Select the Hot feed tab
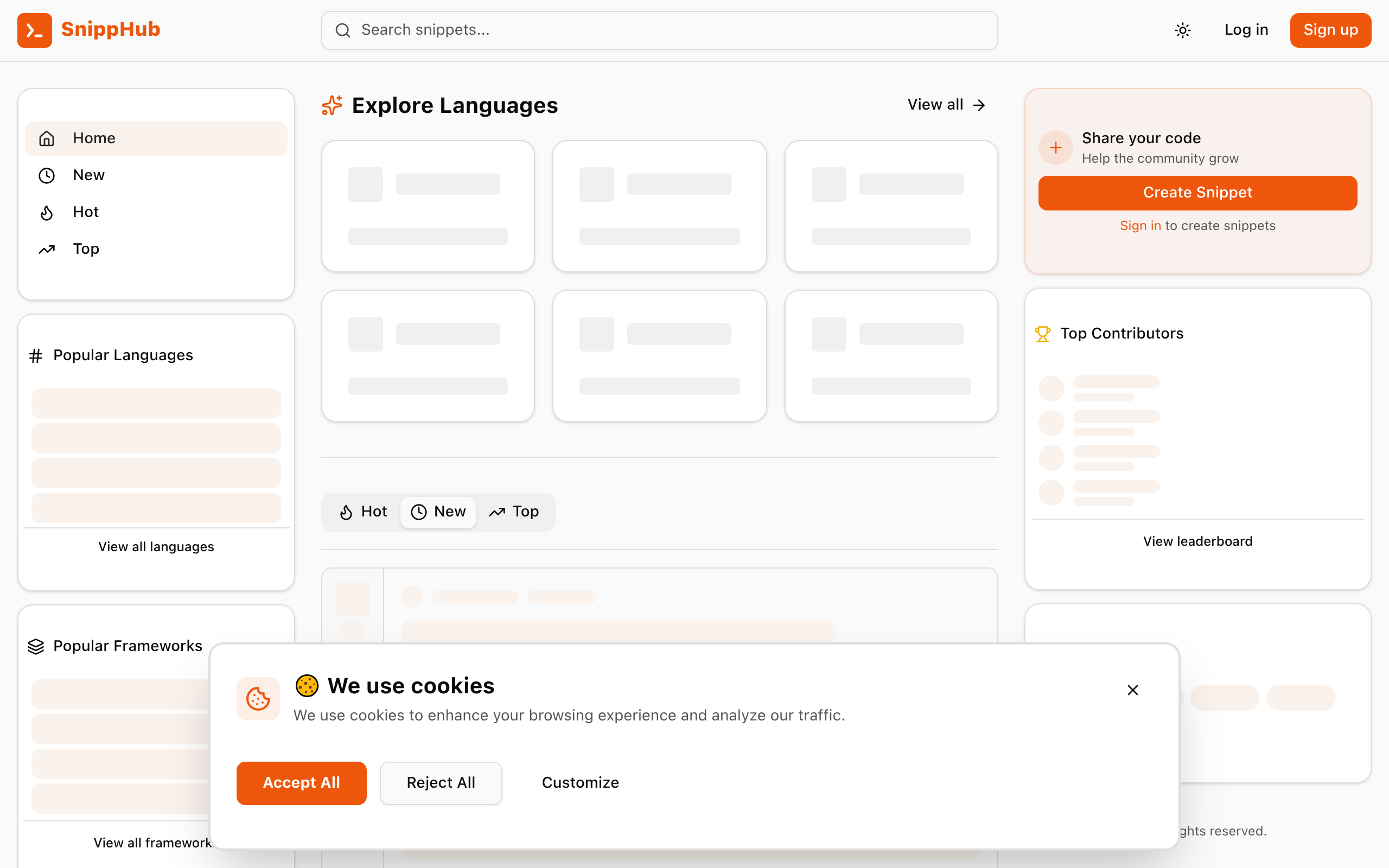 pyautogui.click(x=364, y=512)
